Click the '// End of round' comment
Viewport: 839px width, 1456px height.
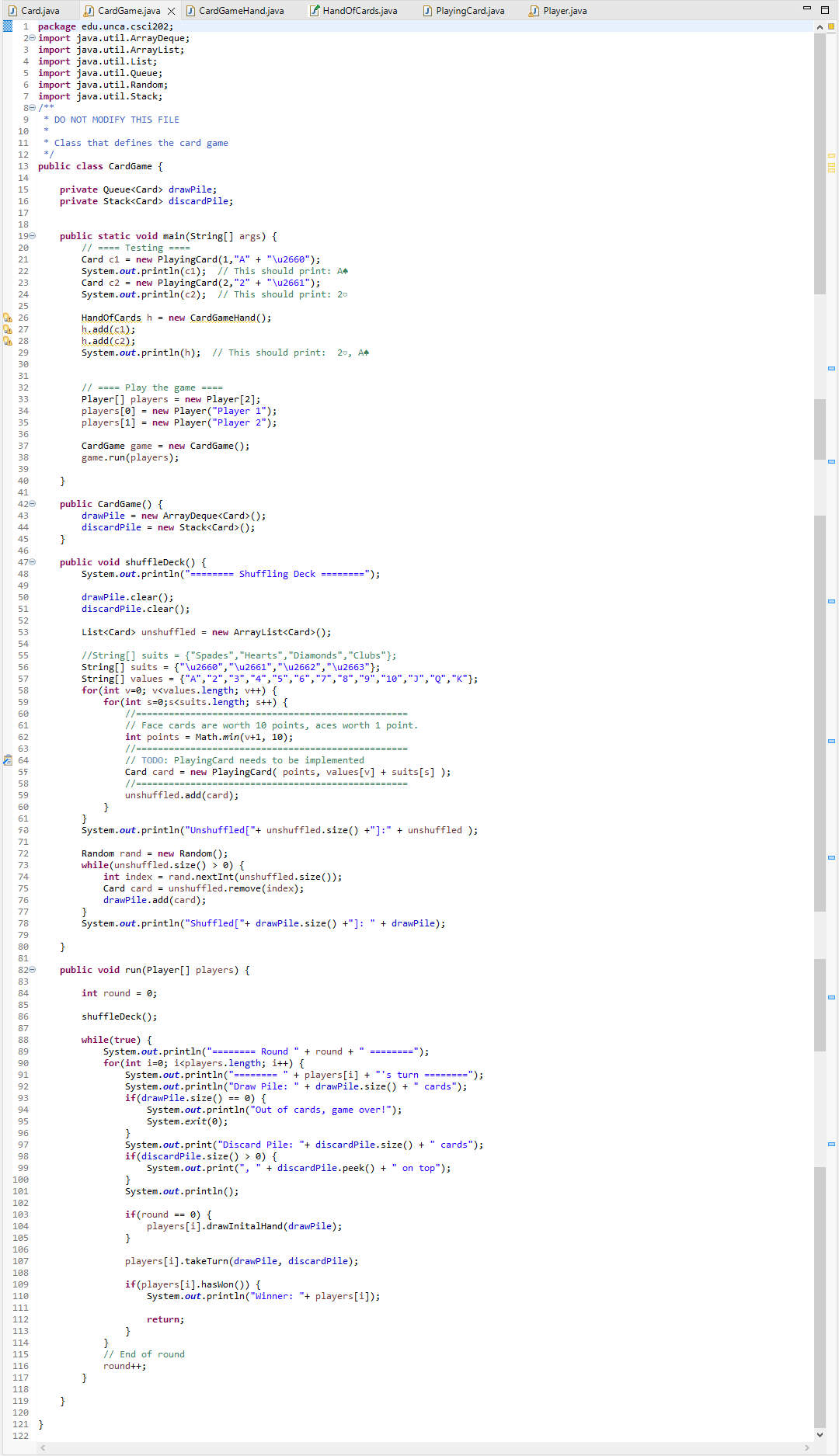144,1354
